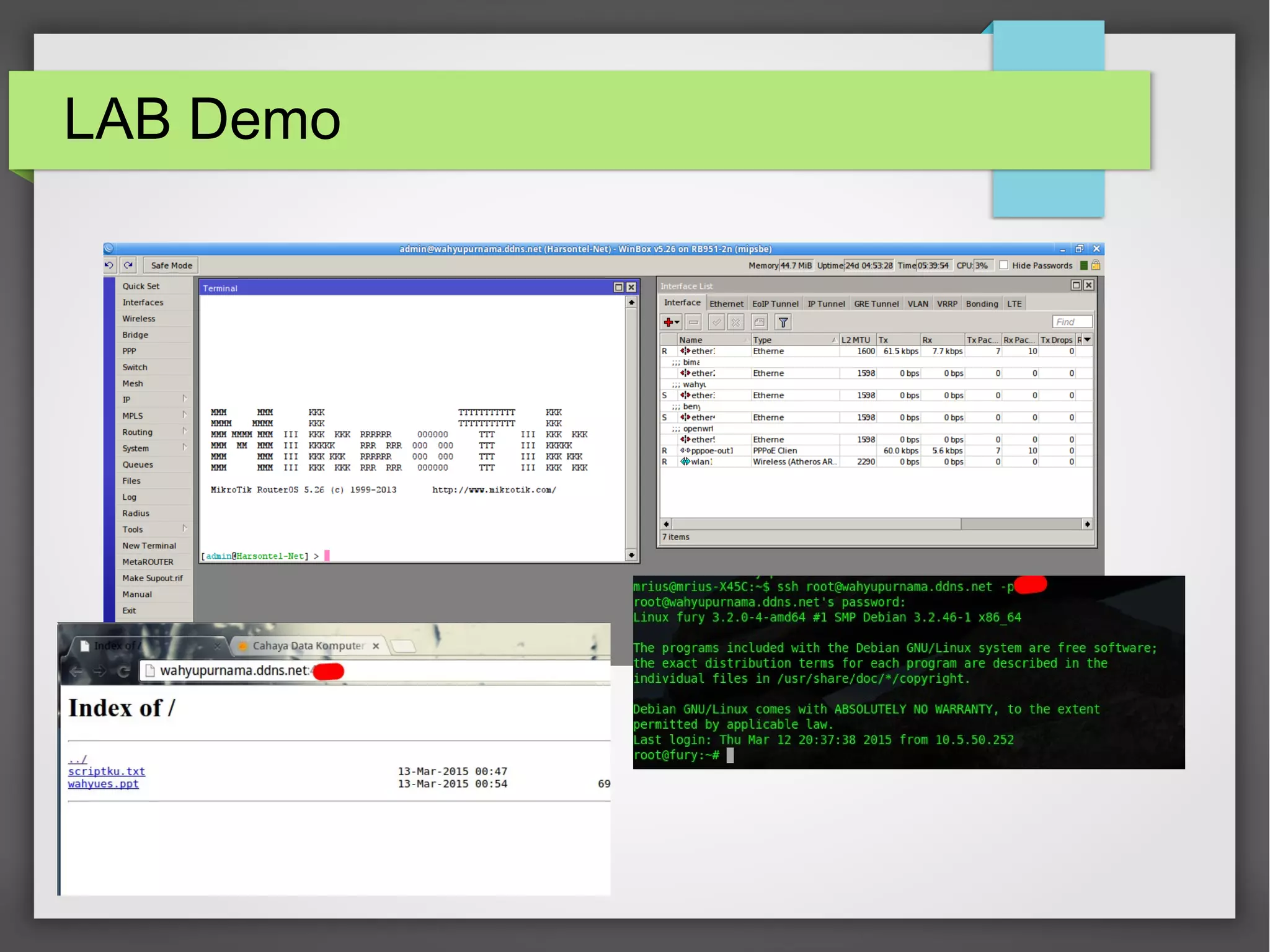This screenshot has width=1270, height=952.
Task: Click the WinBox redo arrow icon
Action: (x=128, y=265)
